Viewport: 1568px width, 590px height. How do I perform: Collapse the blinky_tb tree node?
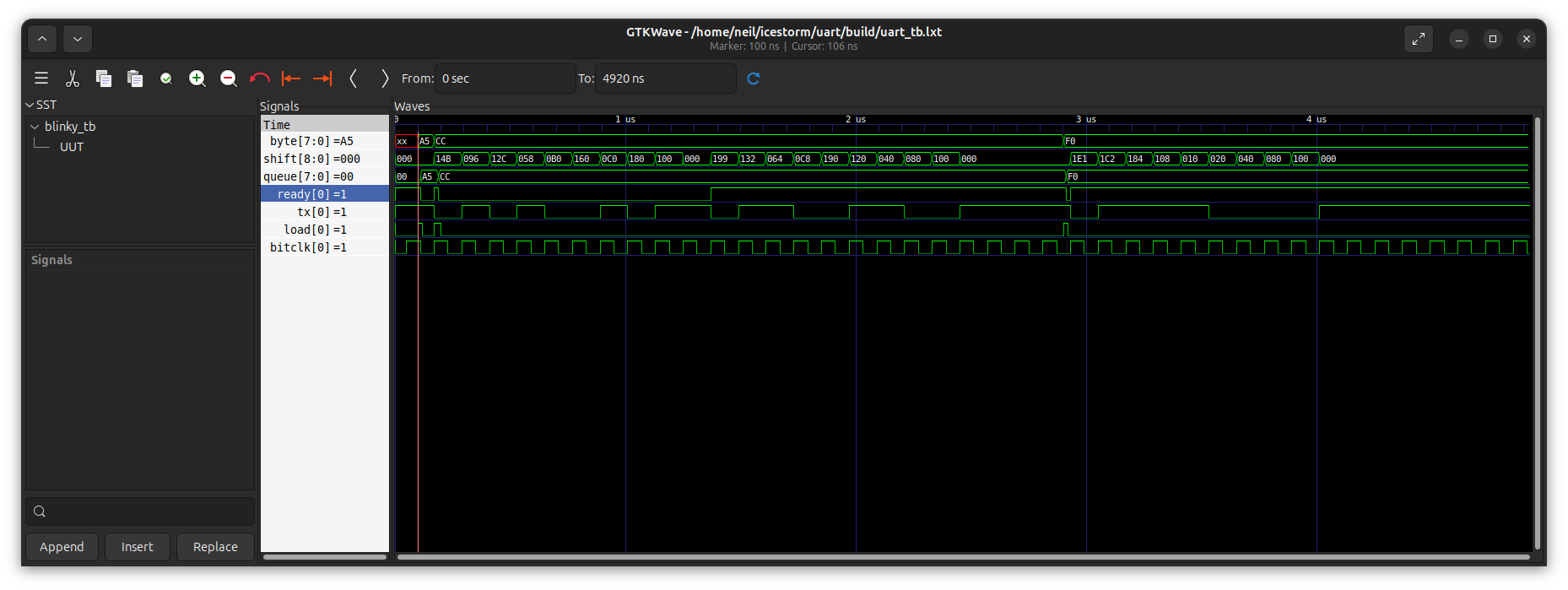pos(35,127)
